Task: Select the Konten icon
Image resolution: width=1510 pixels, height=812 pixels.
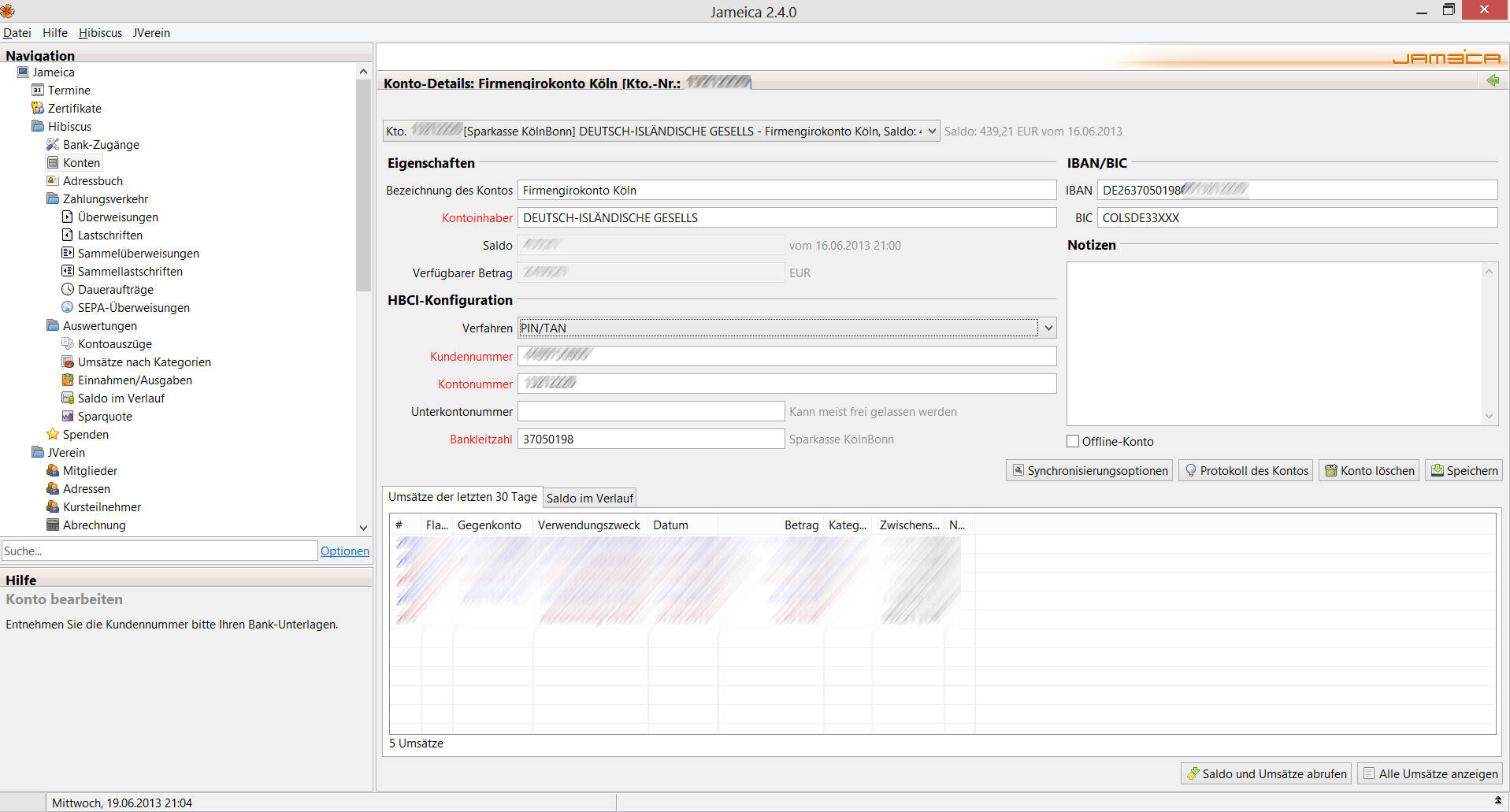Action: click(x=53, y=162)
